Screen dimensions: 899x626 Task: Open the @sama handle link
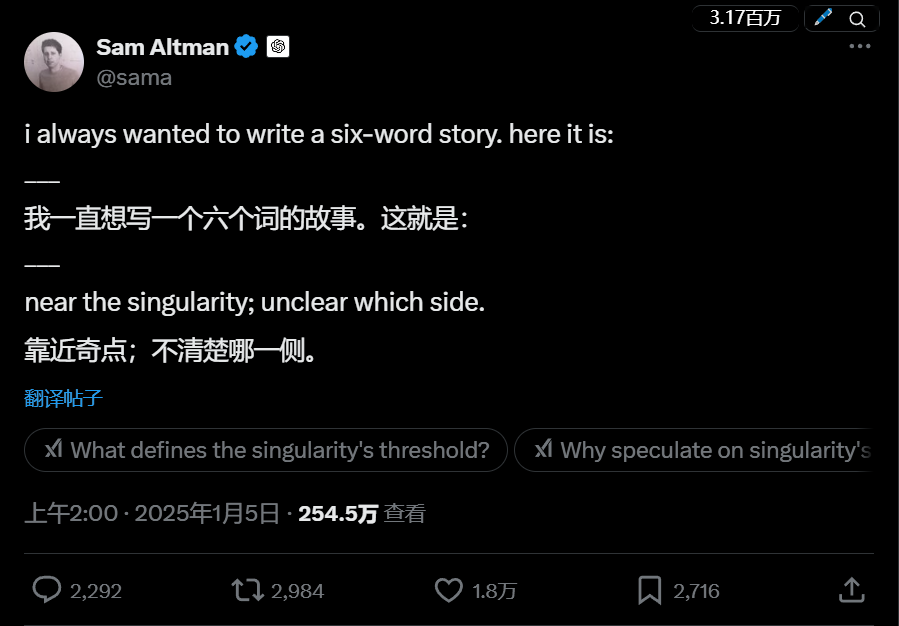tap(134, 77)
